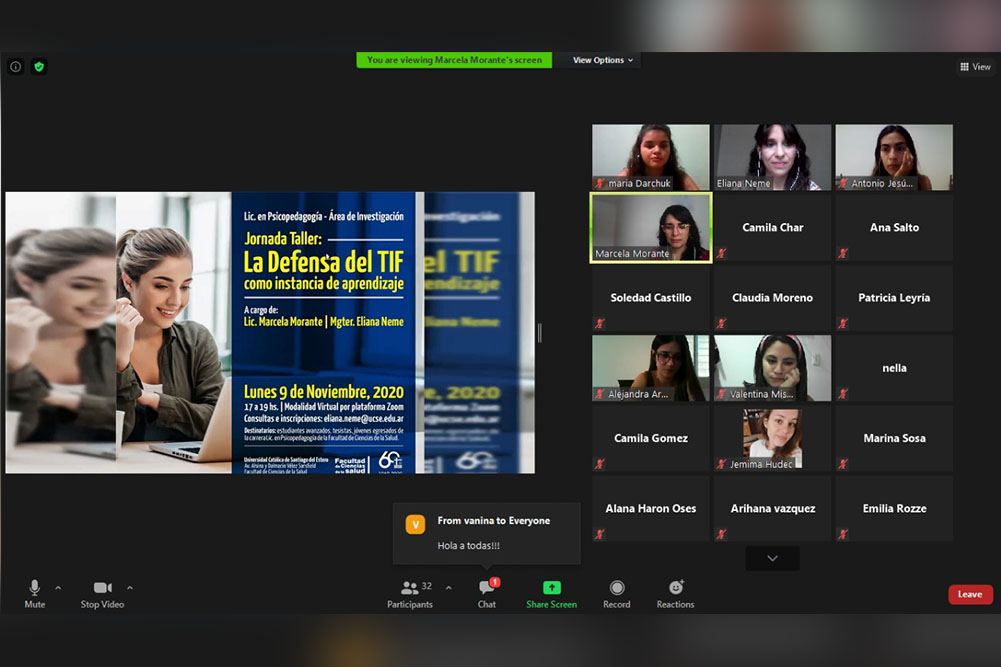The height and width of the screenshot is (667, 1001).
Task: Open the Chat panel
Action: [486, 594]
